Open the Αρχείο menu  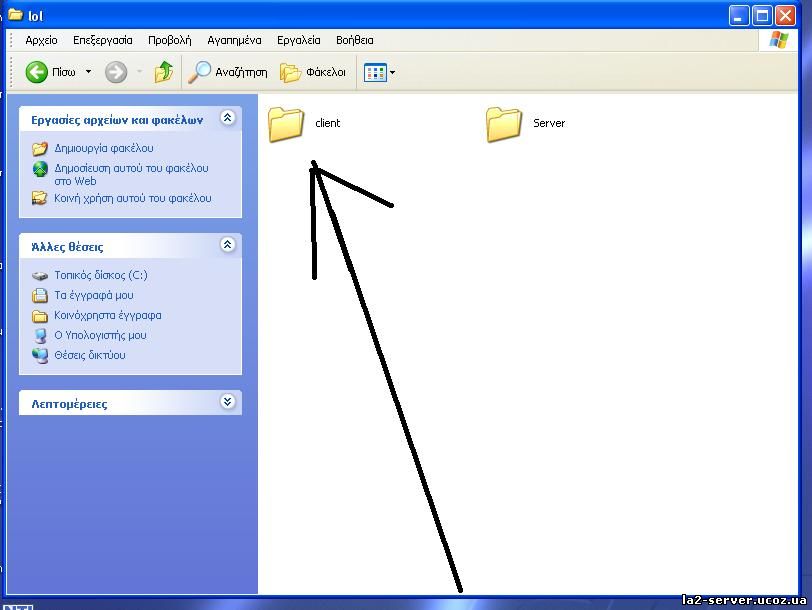tap(41, 40)
